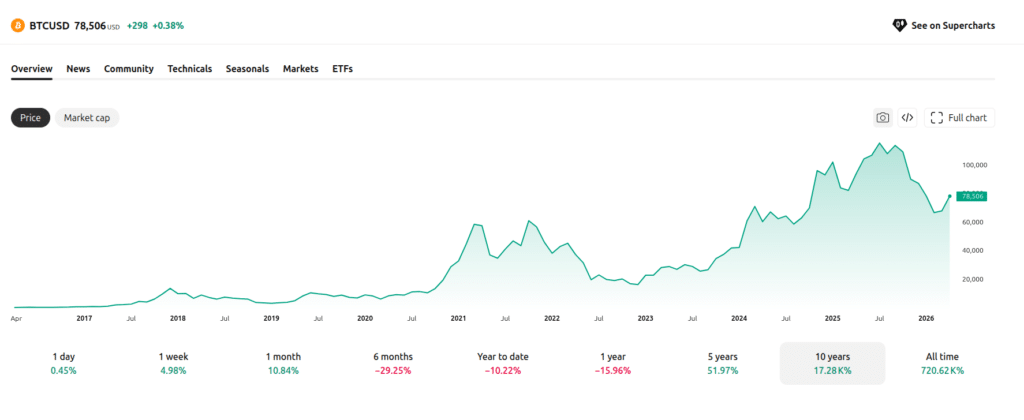Go to the Community tab

tap(129, 69)
